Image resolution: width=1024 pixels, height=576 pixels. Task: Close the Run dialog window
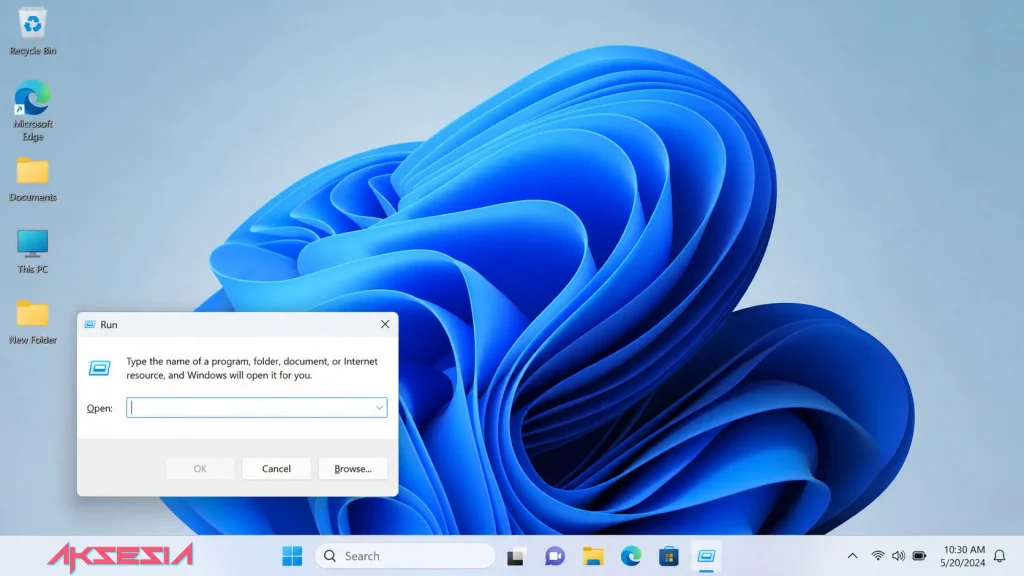click(x=385, y=324)
